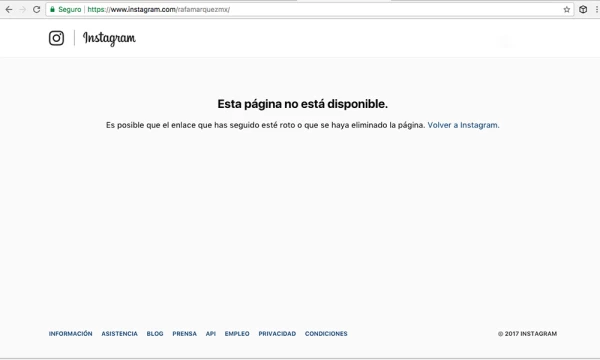
Task: Click the 'Seguro' label in address bar
Action: point(70,10)
